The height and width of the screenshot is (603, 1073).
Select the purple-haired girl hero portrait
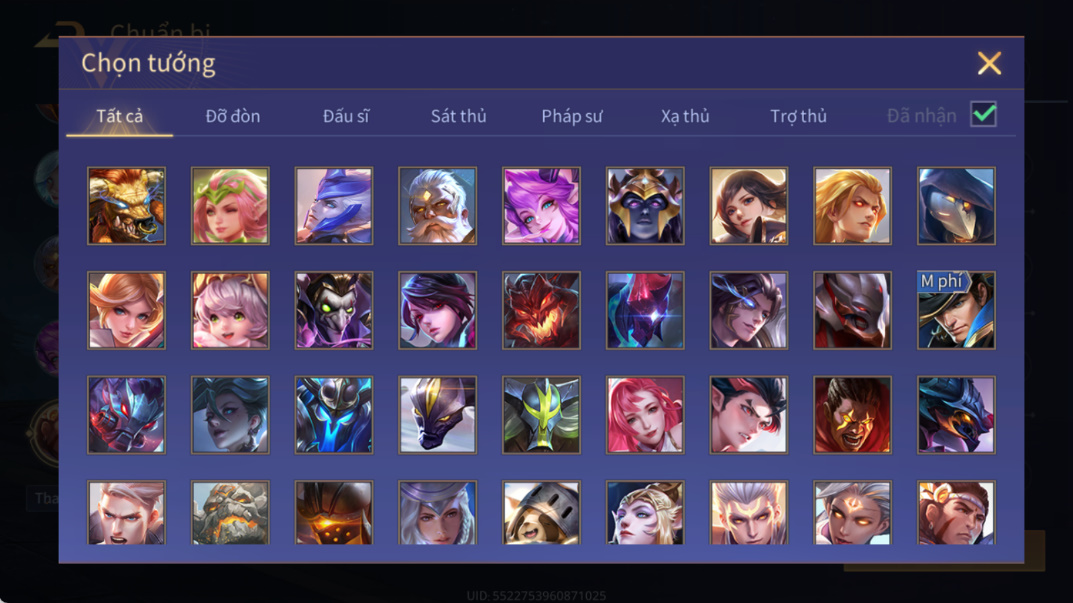541,206
